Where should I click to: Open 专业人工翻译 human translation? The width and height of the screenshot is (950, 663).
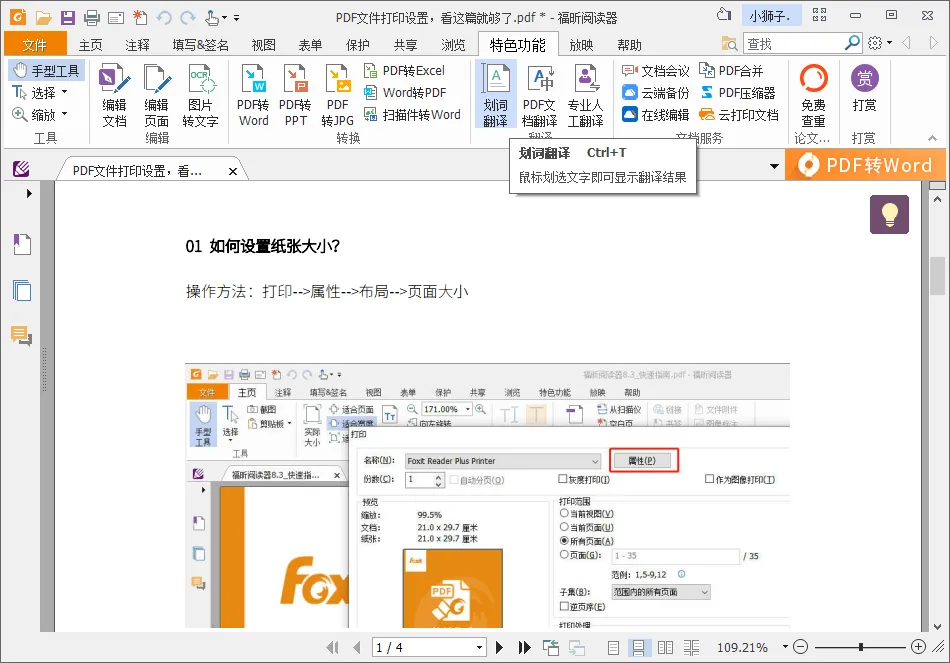coord(585,95)
